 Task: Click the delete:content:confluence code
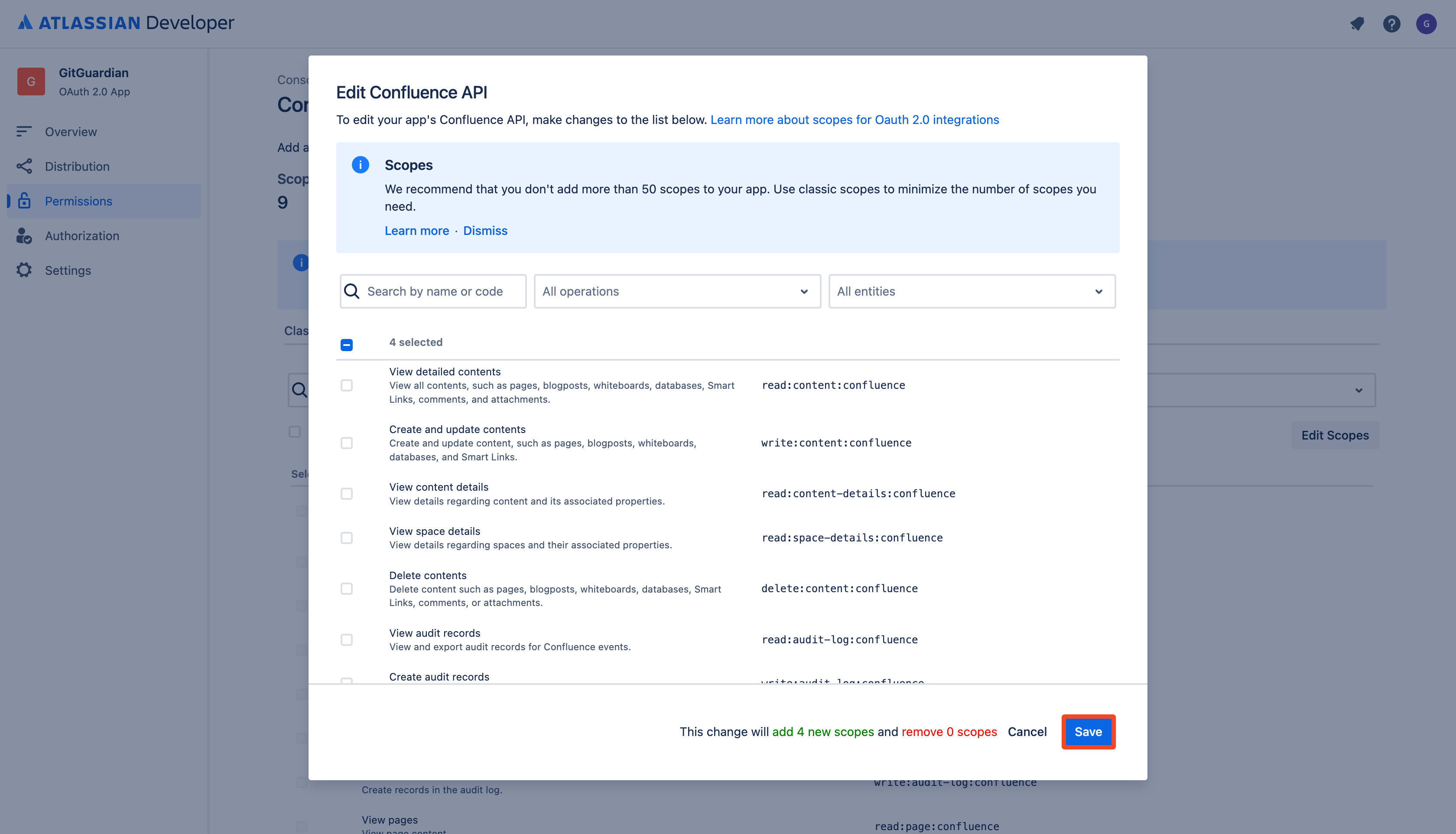point(839,588)
